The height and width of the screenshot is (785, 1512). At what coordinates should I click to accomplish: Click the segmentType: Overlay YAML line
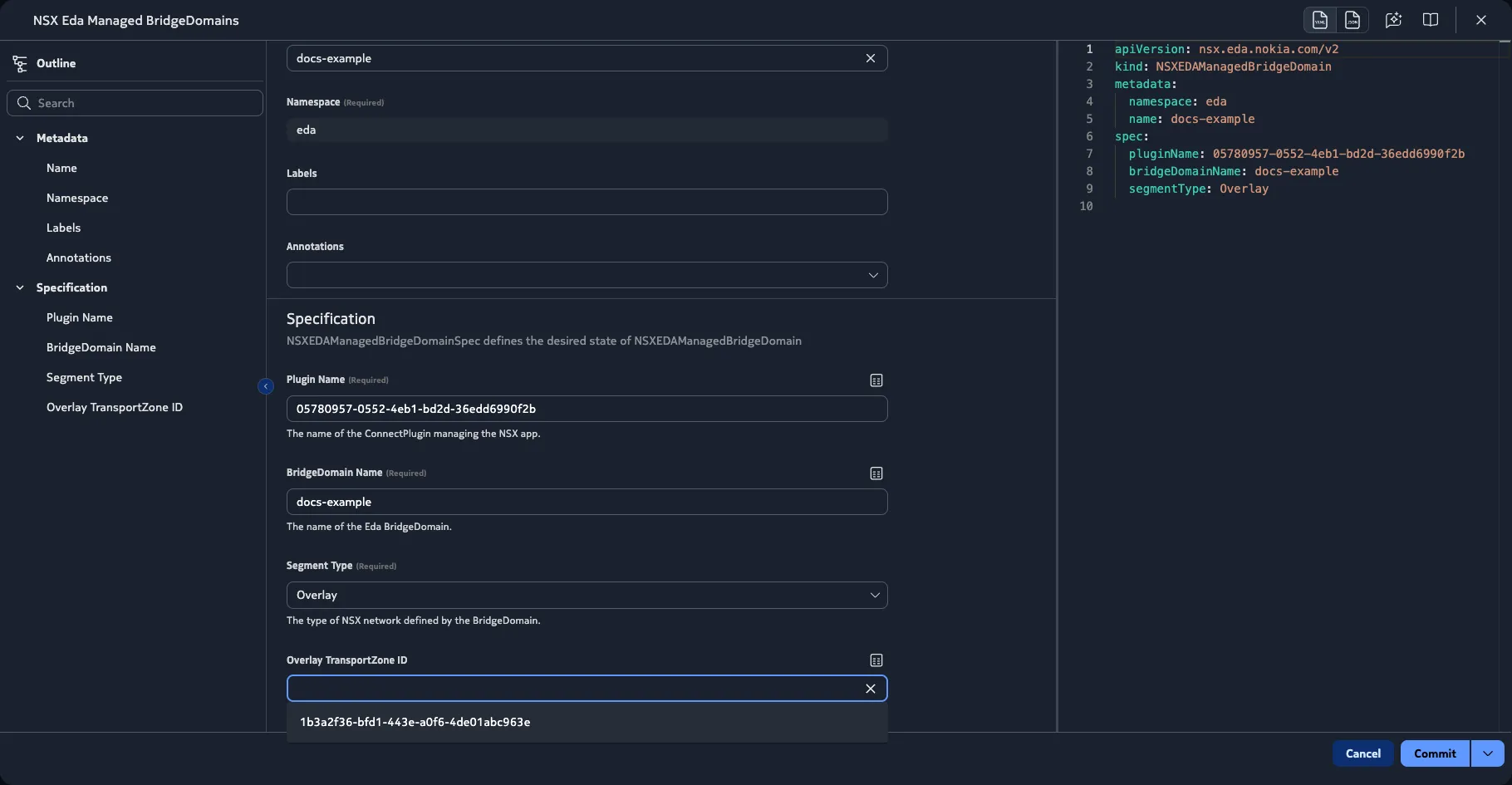point(1198,189)
